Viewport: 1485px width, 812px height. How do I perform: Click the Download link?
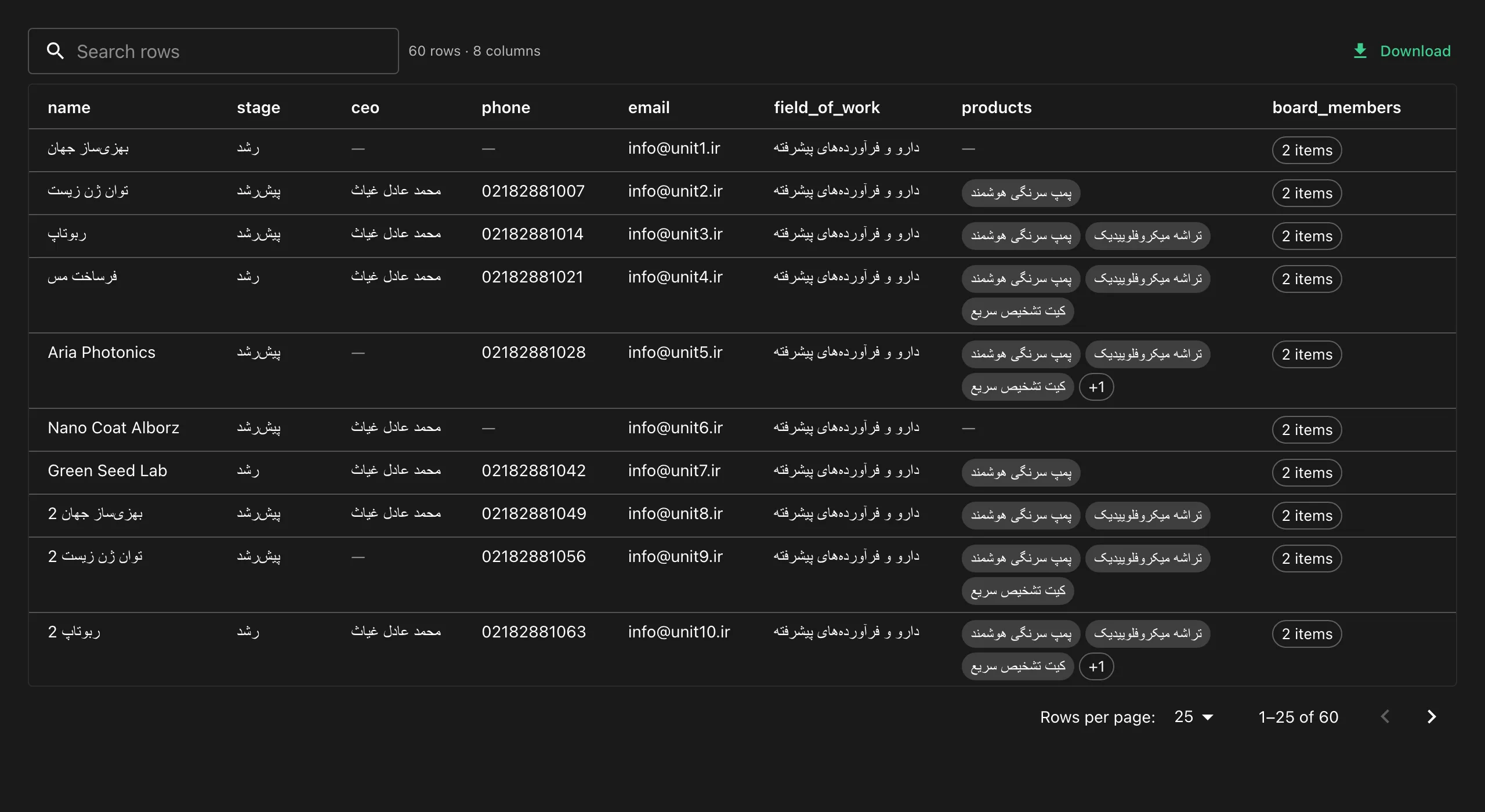(1401, 51)
